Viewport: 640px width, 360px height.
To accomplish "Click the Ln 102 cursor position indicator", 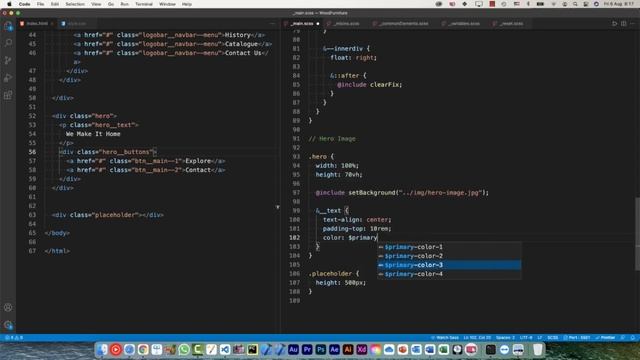I will click(477, 338).
